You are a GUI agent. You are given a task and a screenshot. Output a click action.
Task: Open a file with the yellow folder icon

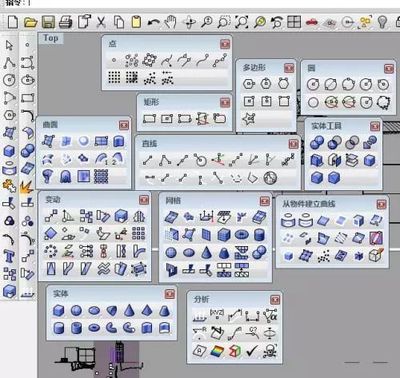tap(30, 22)
